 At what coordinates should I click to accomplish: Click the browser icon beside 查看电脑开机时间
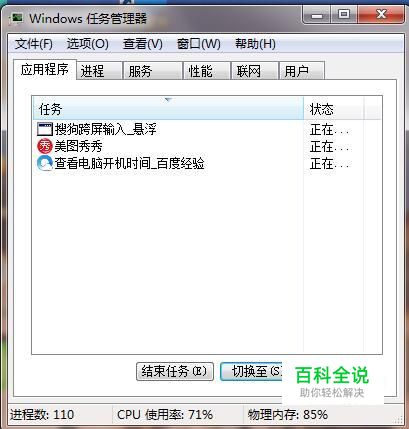45,163
